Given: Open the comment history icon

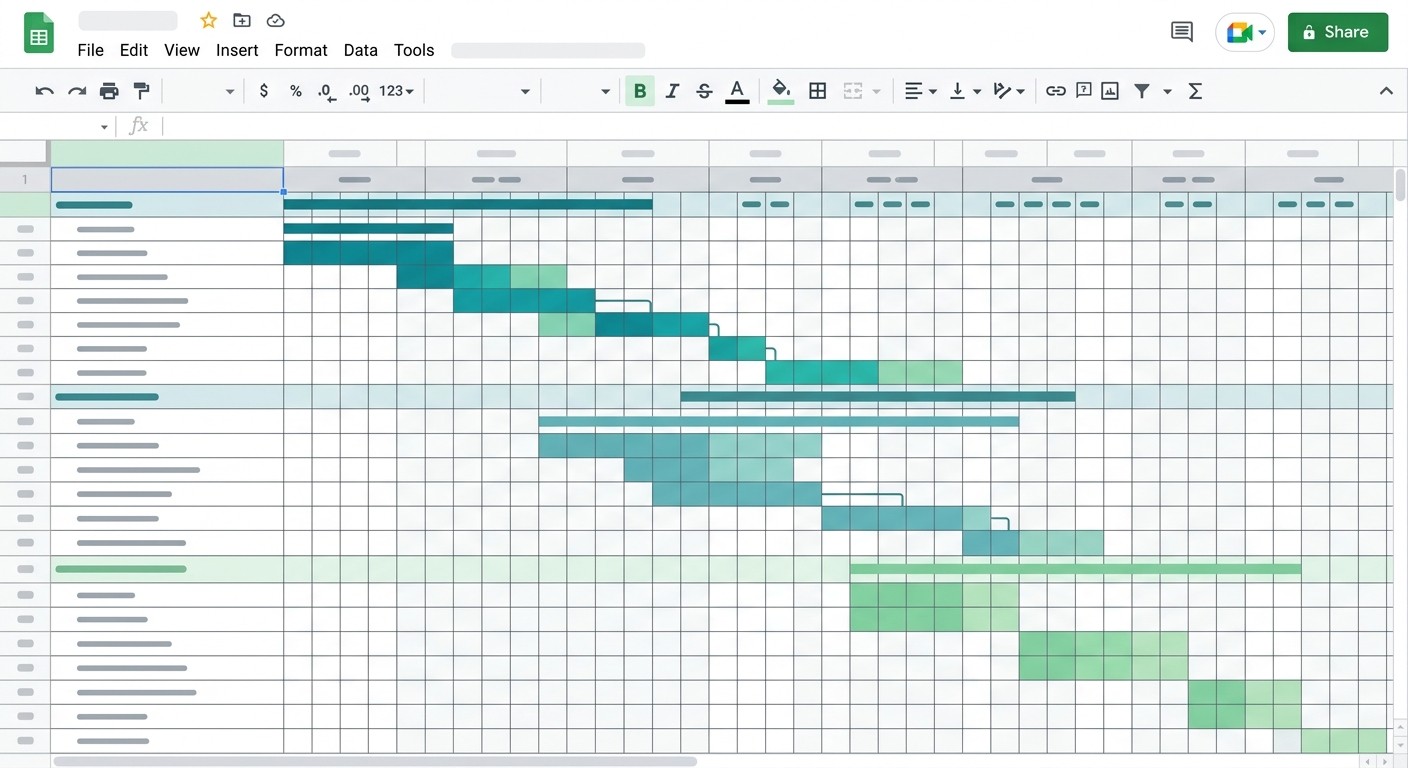Looking at the screenshot, I should point(1182,32).
